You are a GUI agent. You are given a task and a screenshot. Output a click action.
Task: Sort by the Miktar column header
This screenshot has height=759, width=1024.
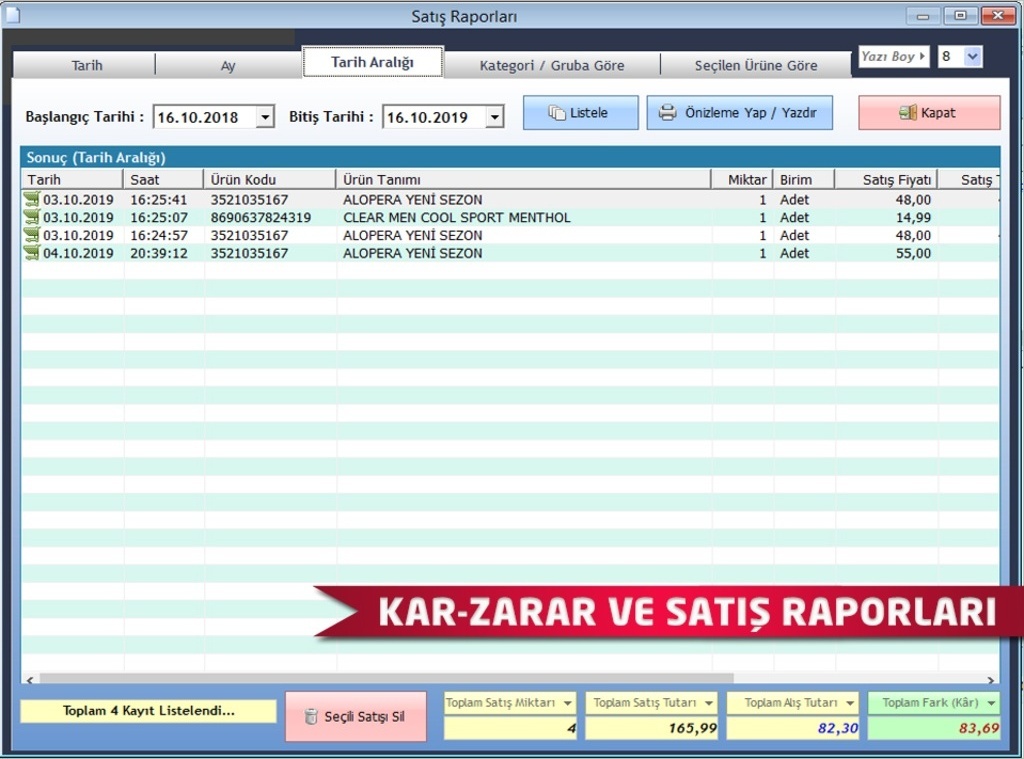point(742,180)
